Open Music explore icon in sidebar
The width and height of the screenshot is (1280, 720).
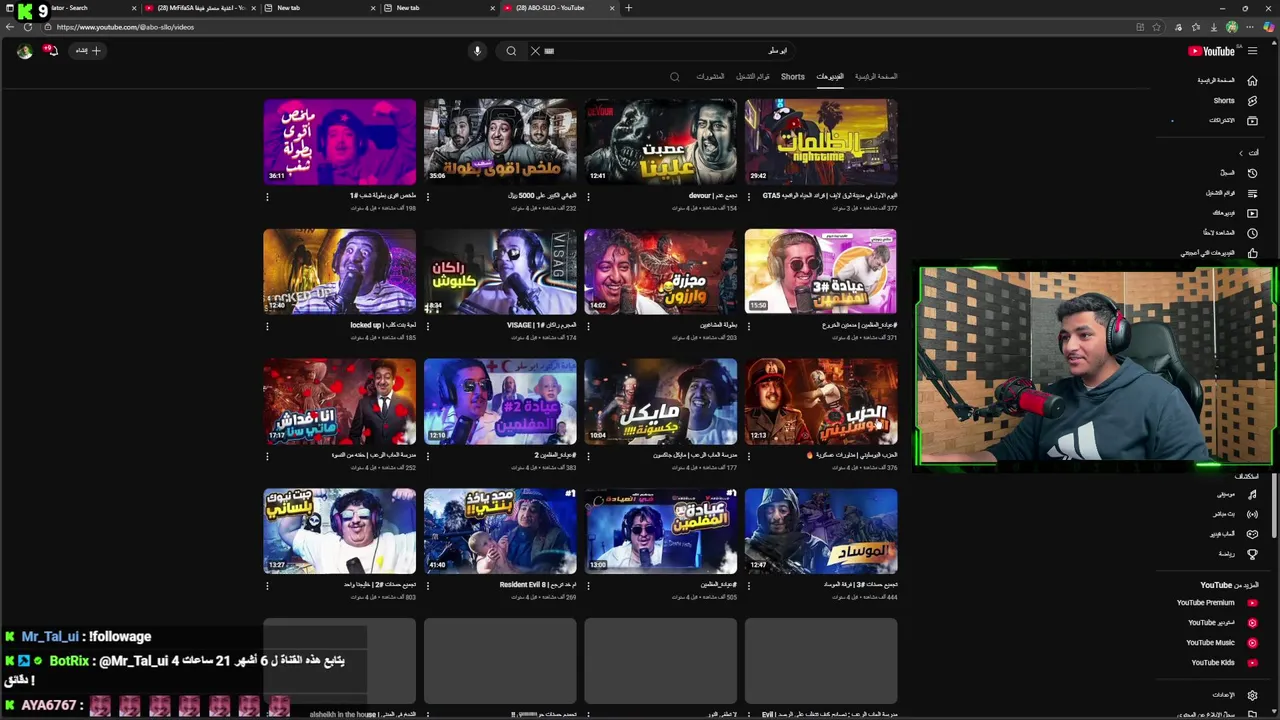click(x=1252, y=494)
